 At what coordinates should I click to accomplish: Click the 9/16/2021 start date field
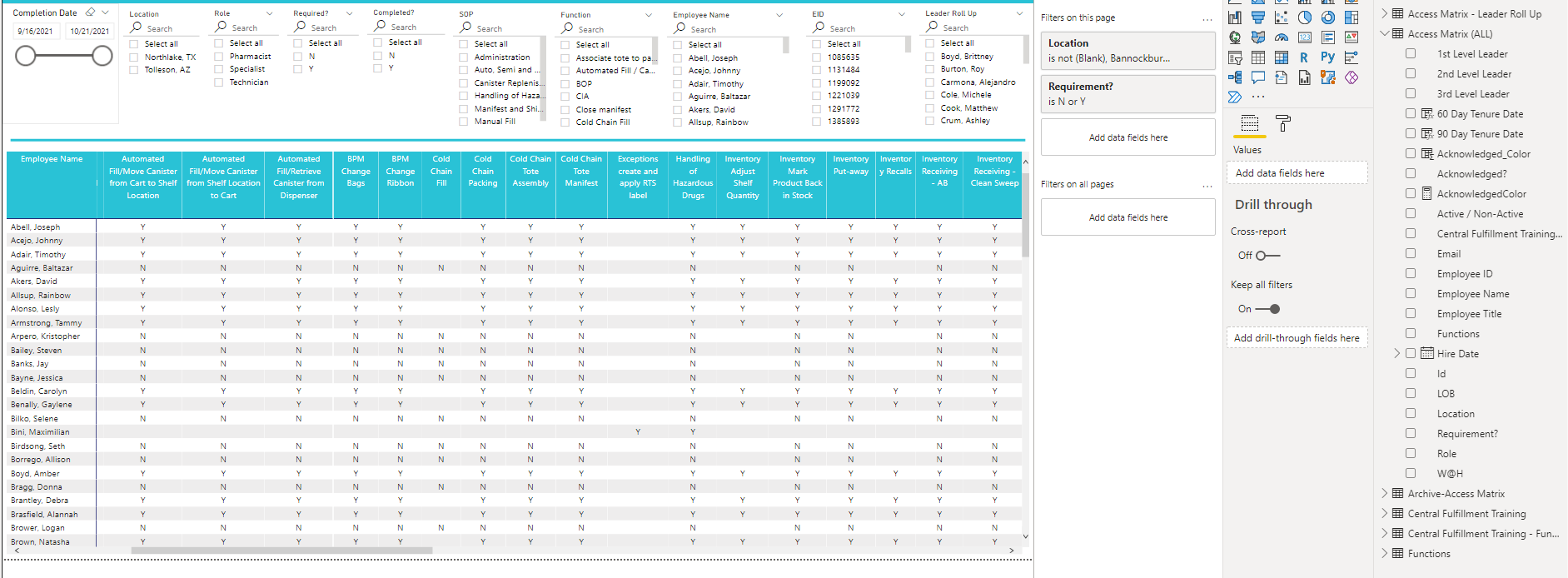coord(35,31)
